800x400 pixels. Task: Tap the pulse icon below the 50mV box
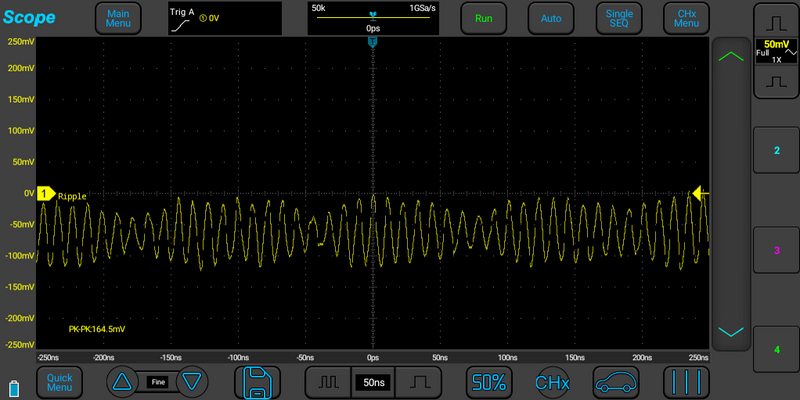(776, 82)
